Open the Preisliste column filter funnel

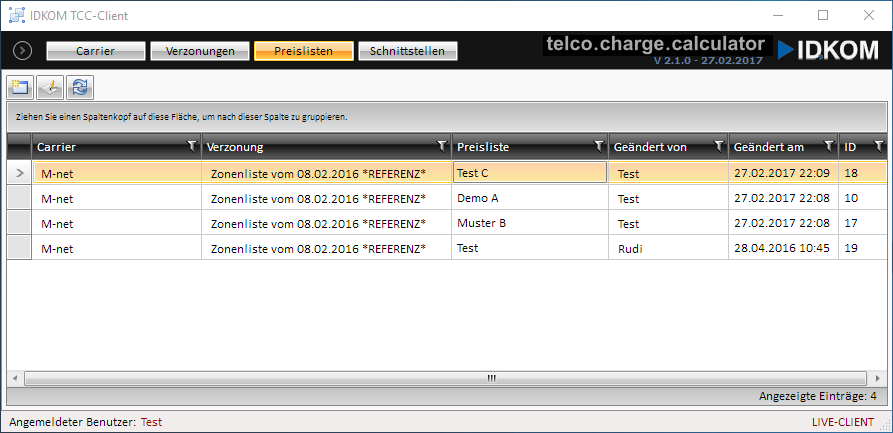pos(599,146)
